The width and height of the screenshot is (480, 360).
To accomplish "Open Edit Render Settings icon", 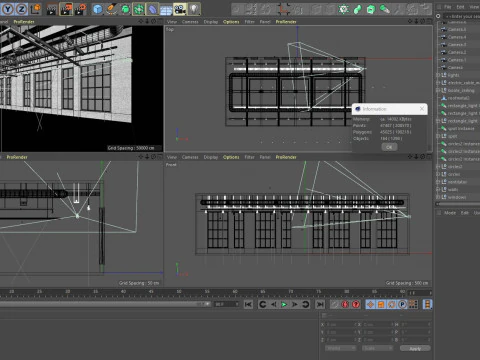I will pos(80,9).
